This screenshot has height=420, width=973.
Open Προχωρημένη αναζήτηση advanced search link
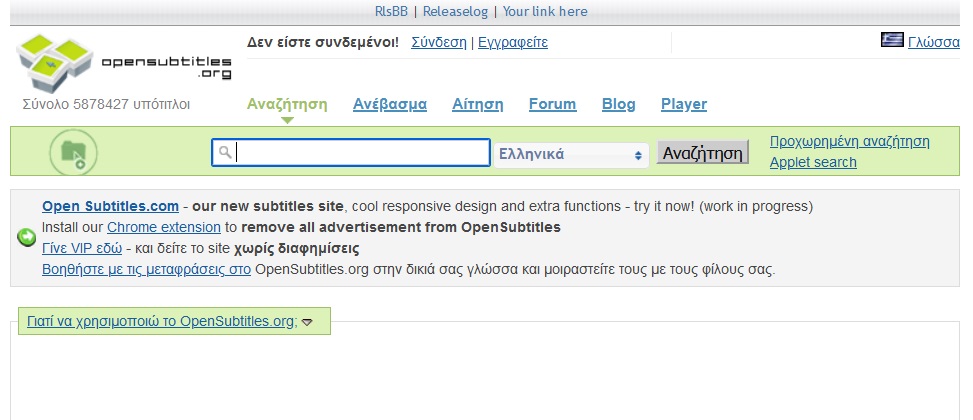[850, 141]
